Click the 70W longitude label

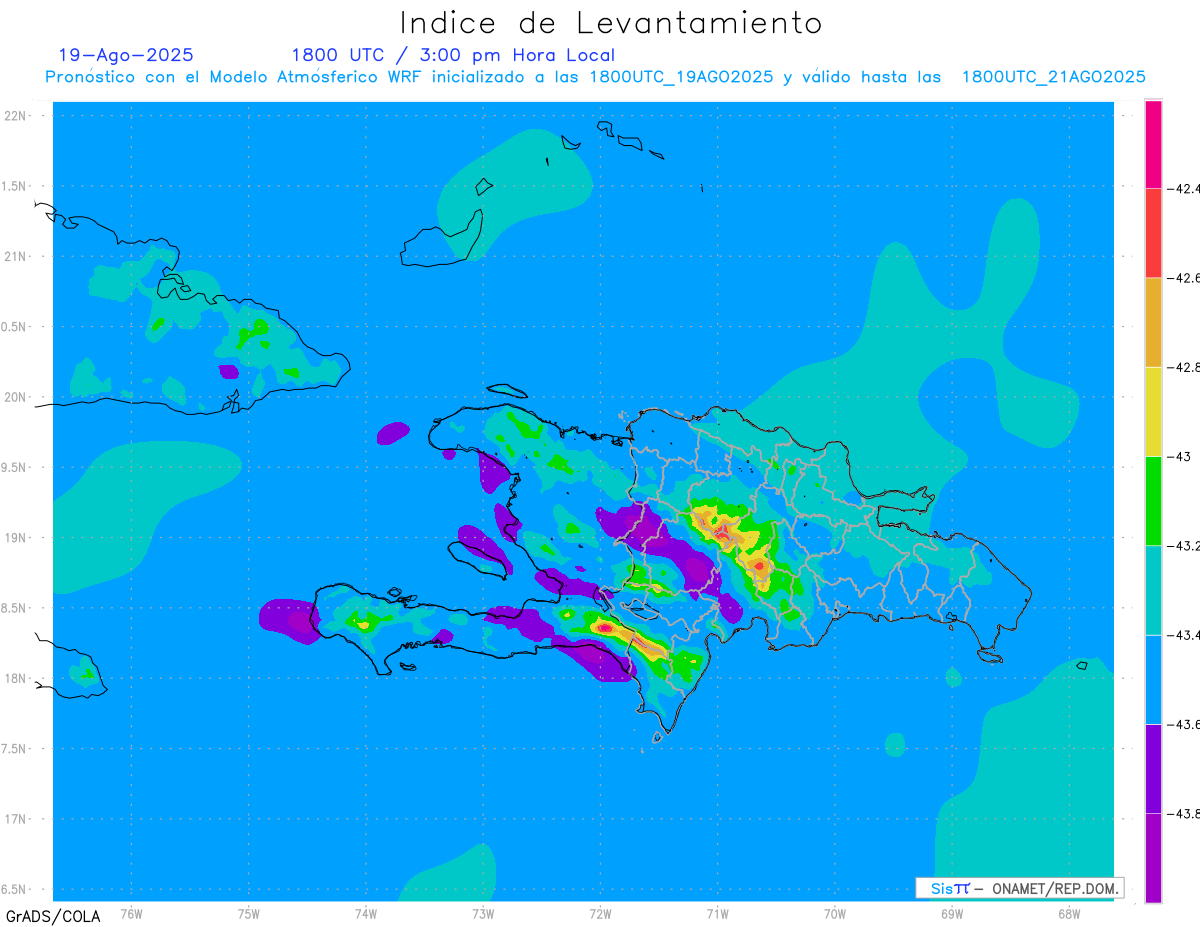[834, 913]
